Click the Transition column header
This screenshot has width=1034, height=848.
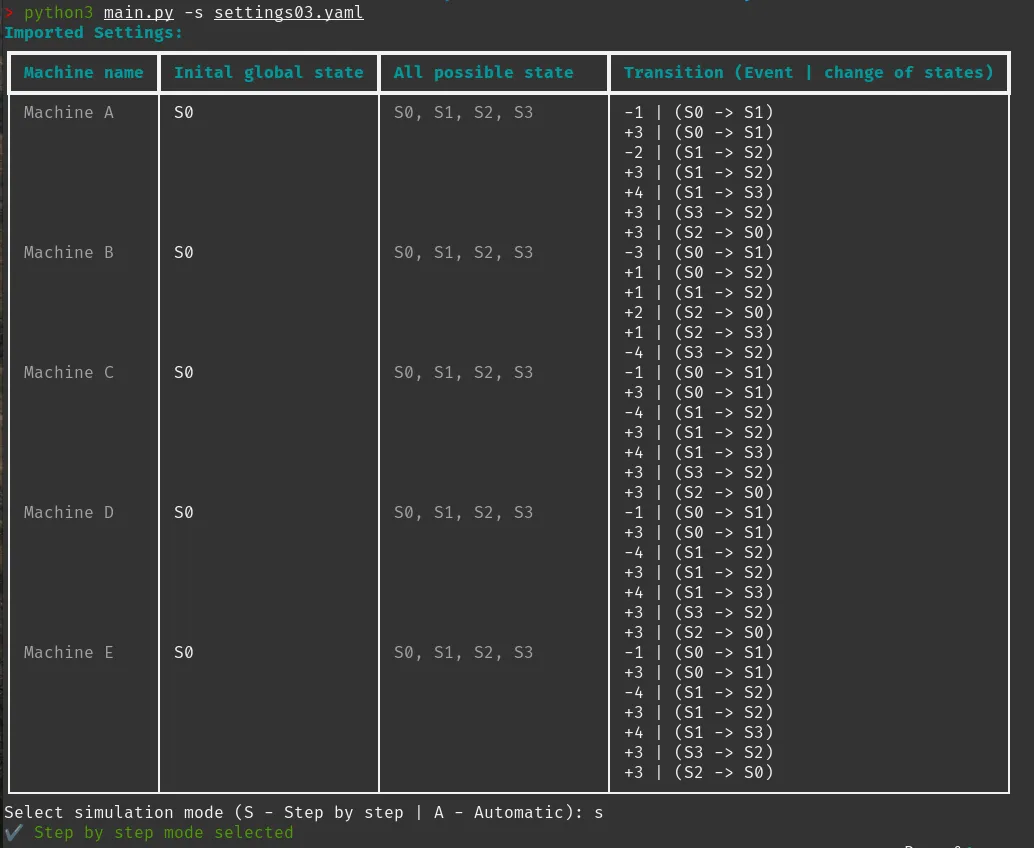pyautogui.click(x=808, y=73)
